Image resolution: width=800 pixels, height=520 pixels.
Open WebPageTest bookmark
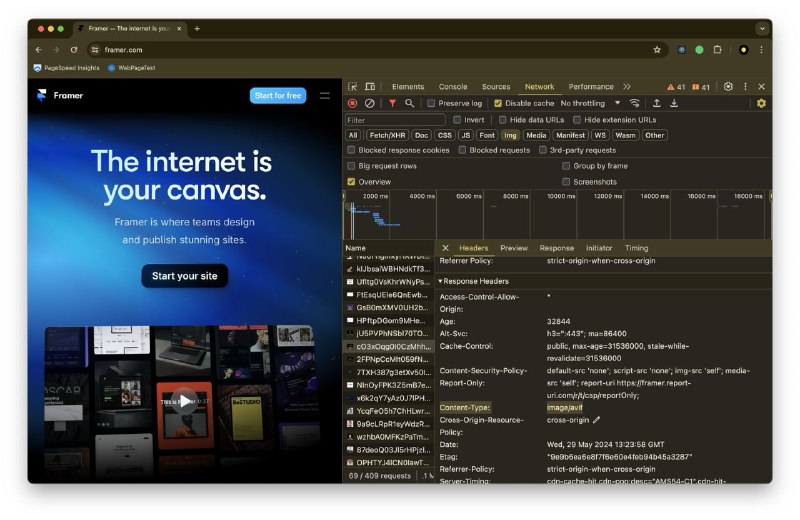coord(131,68)
